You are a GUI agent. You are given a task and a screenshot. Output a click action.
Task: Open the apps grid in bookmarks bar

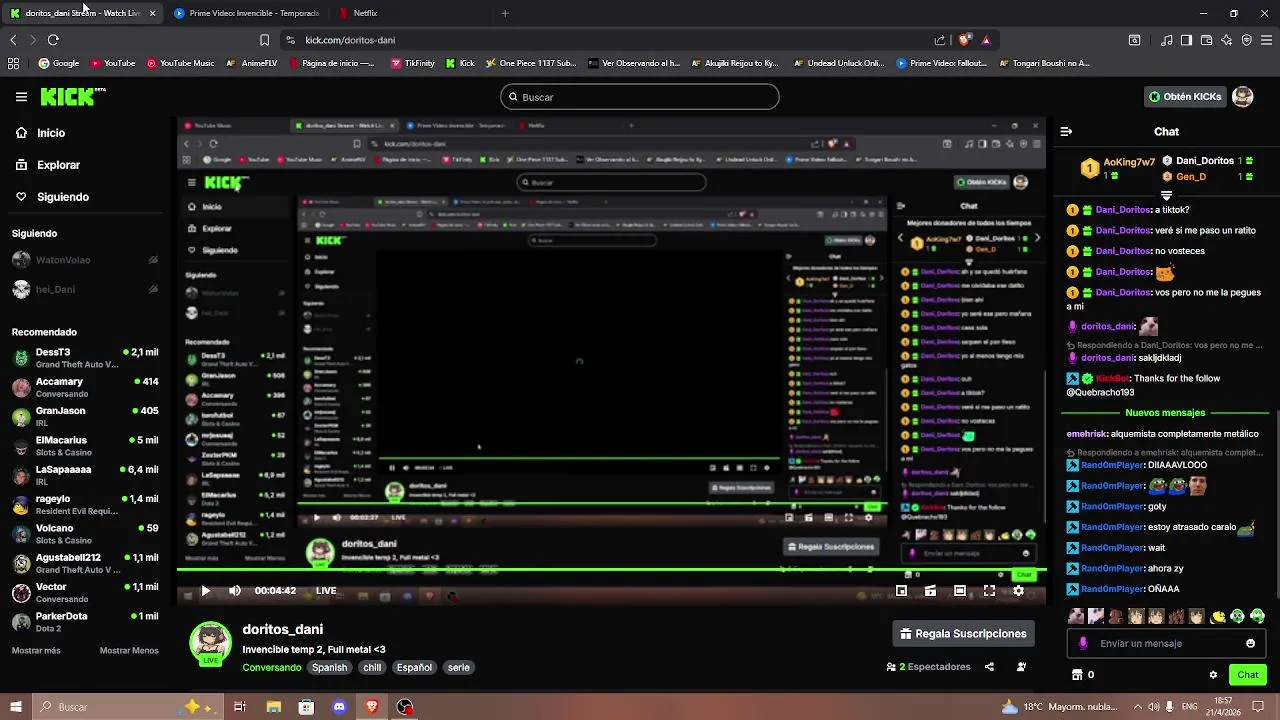click(x=13, y=63)
